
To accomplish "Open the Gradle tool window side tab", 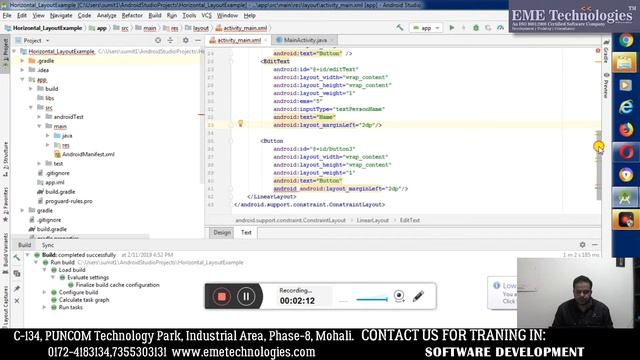I will pyautogui.click(x=606, y=51).
